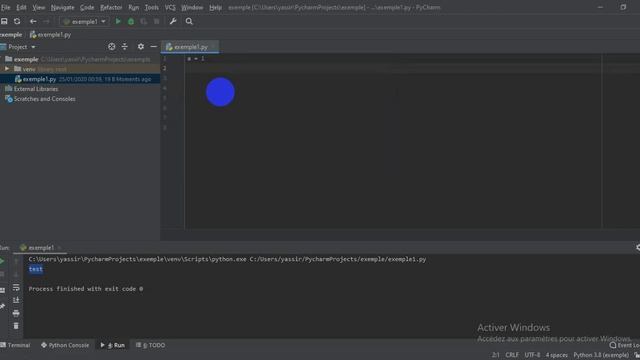Click the python.exe command line in console

point(227,259)
